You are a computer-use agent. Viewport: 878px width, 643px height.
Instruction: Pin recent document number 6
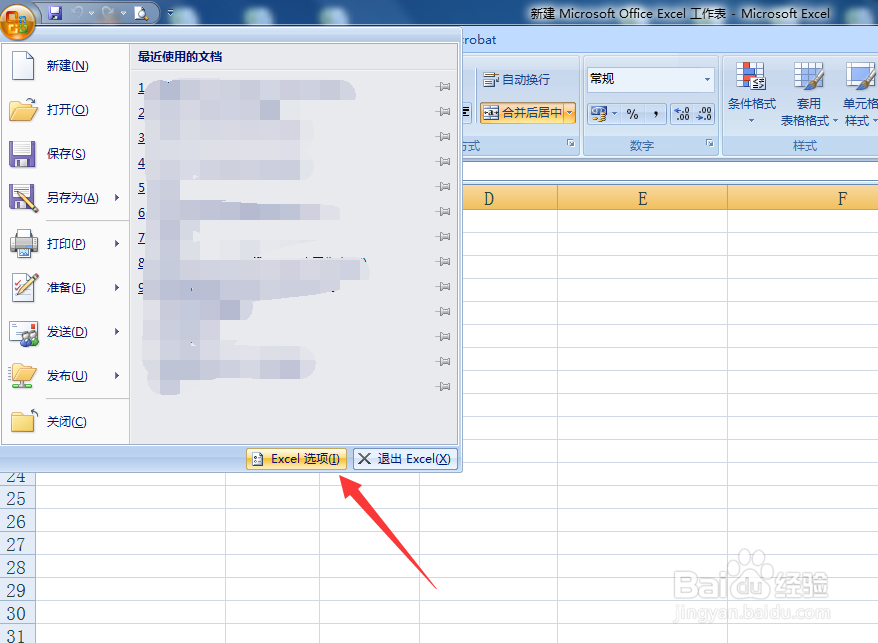(443, 212)
